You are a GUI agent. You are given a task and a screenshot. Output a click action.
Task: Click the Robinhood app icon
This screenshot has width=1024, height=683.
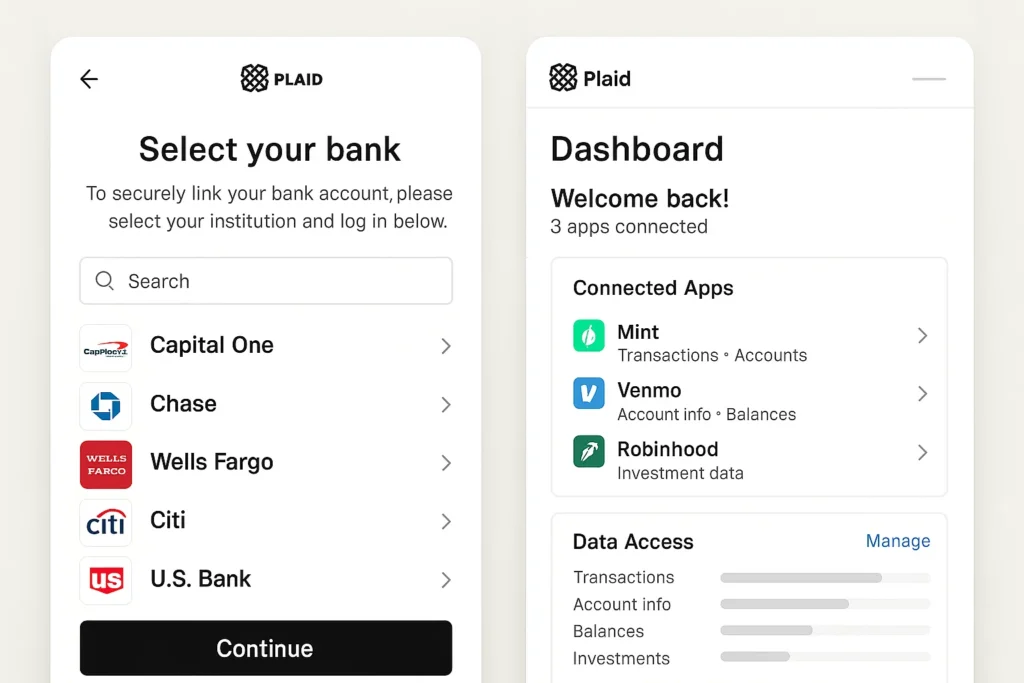(x=589, y=452)
